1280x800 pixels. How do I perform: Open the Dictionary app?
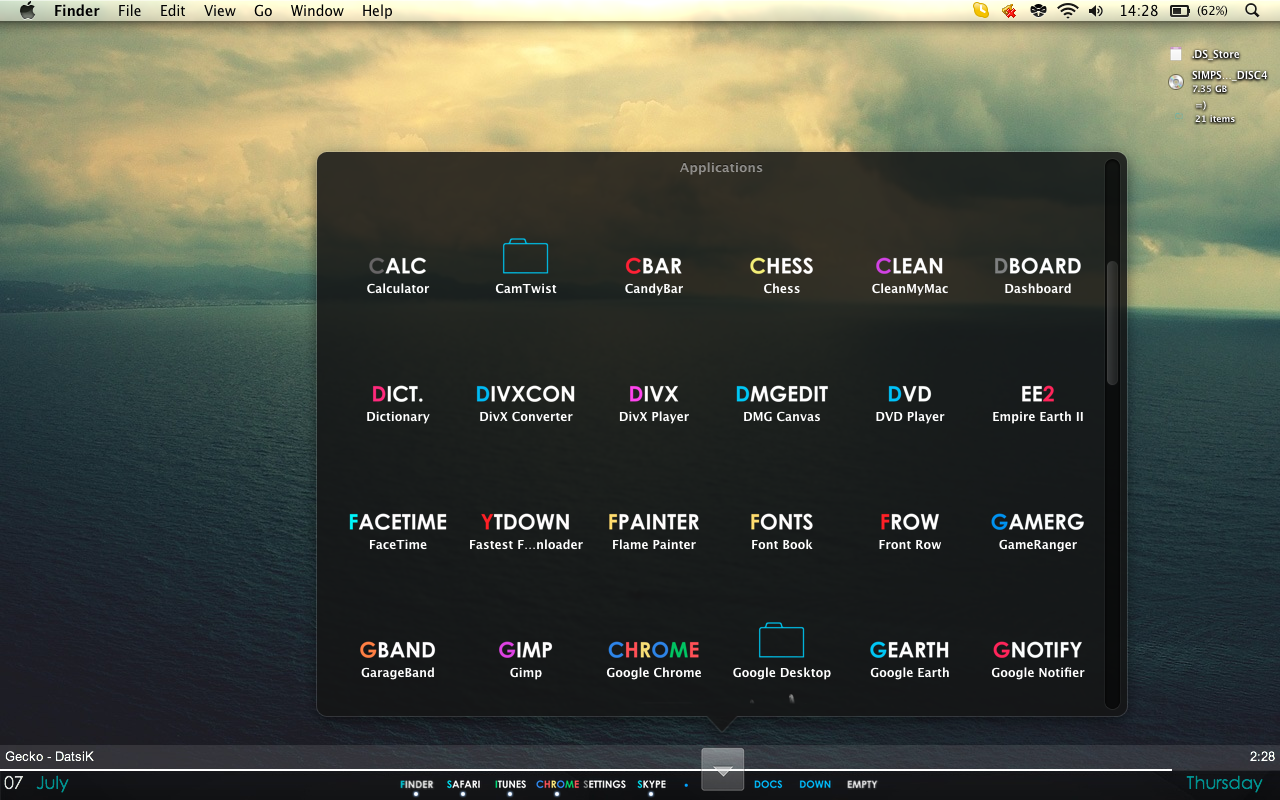click(x=397, y=403)
